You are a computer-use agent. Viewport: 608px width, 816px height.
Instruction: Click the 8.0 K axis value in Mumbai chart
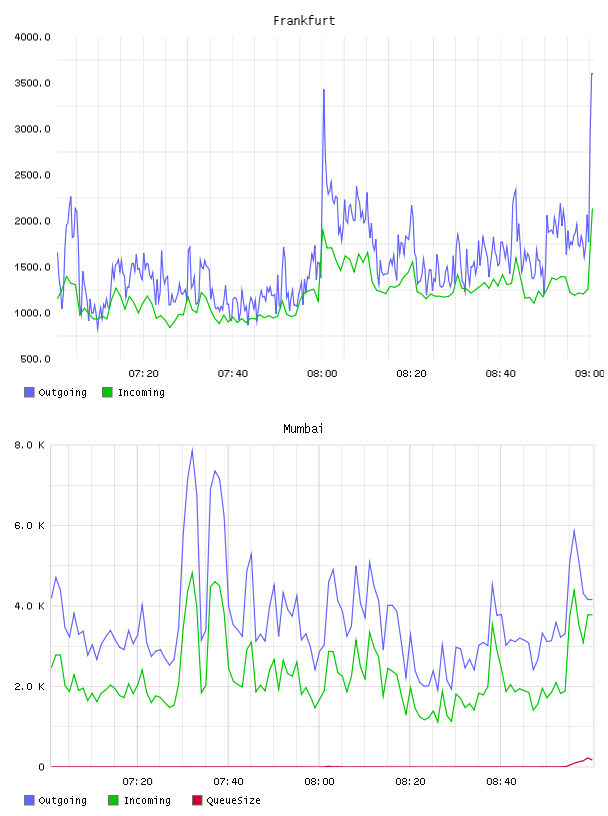29,445
